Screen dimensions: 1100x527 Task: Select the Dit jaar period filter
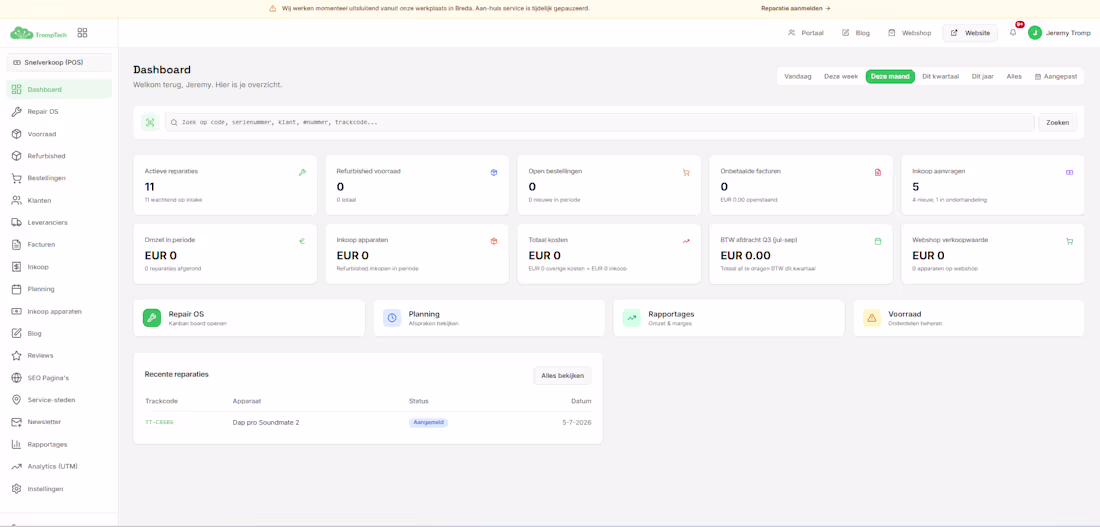coord(983,76)
